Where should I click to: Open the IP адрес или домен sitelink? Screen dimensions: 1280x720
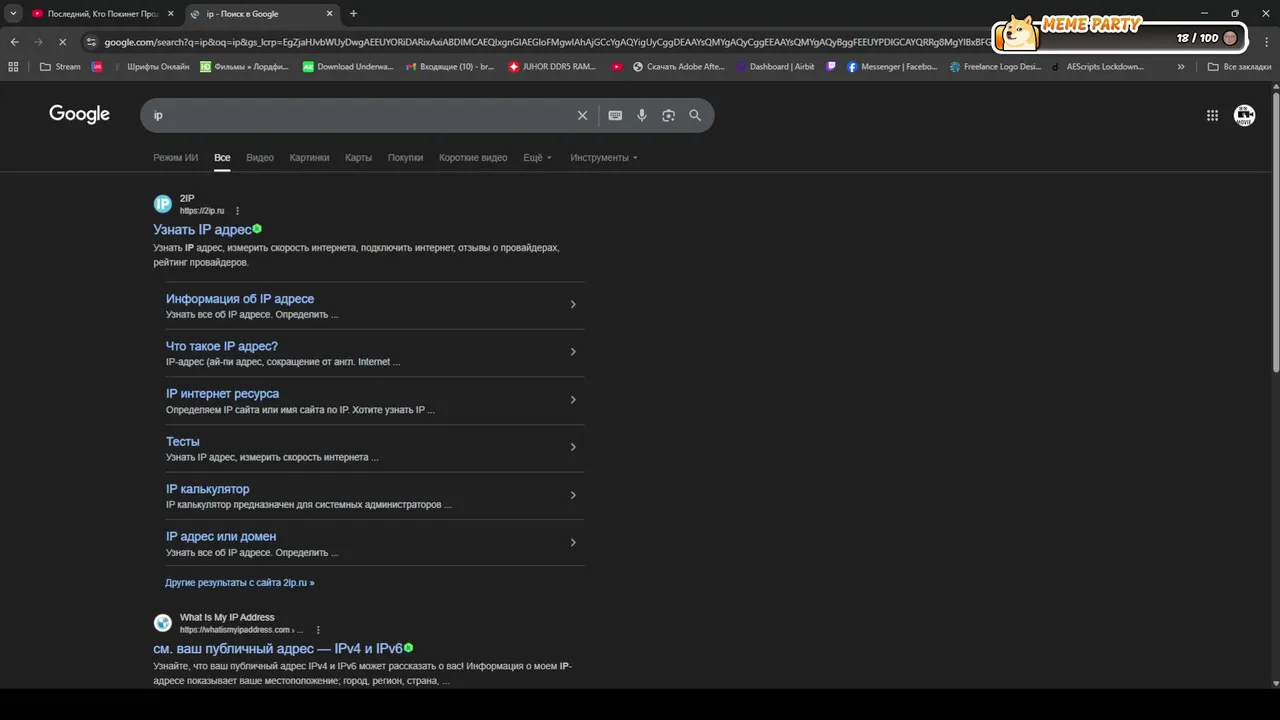(221, 536)
